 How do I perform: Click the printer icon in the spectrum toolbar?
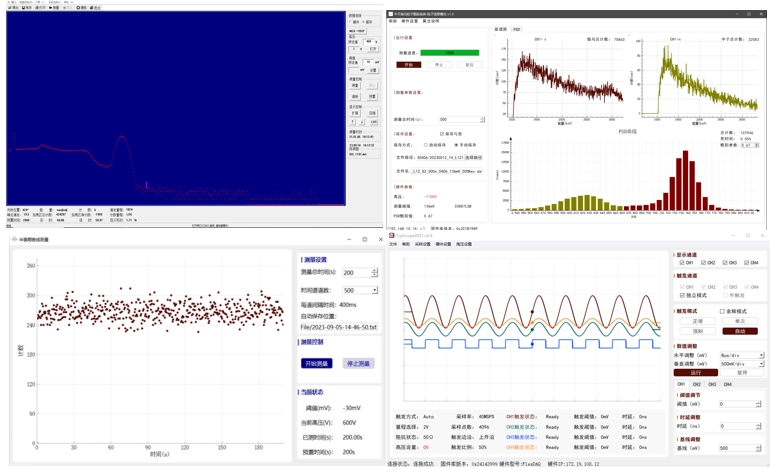tap(37, 7)
